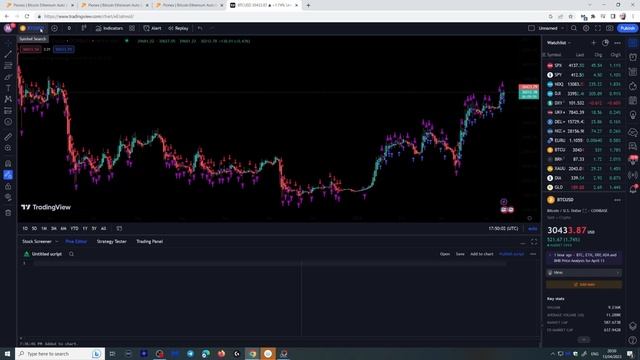Click Save in Pine Editor

460,254
